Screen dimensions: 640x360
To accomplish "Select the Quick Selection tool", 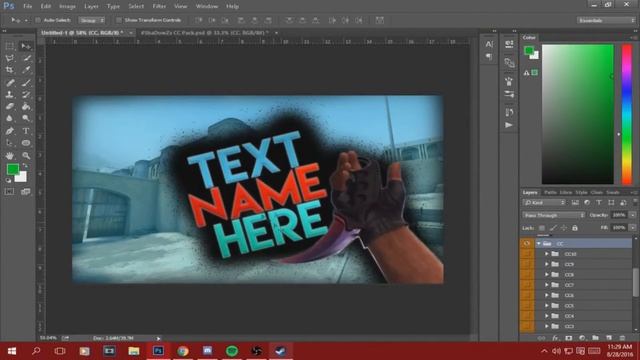I will click(x=26, y=58).
